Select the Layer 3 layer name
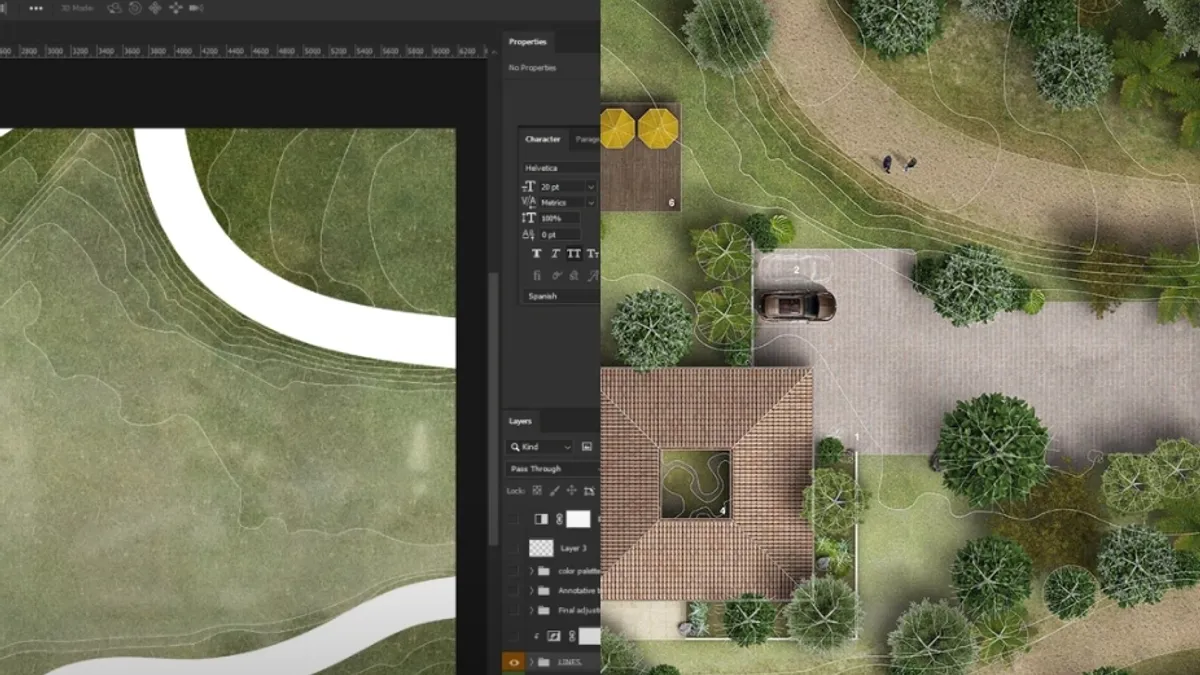 coord(573,548)
